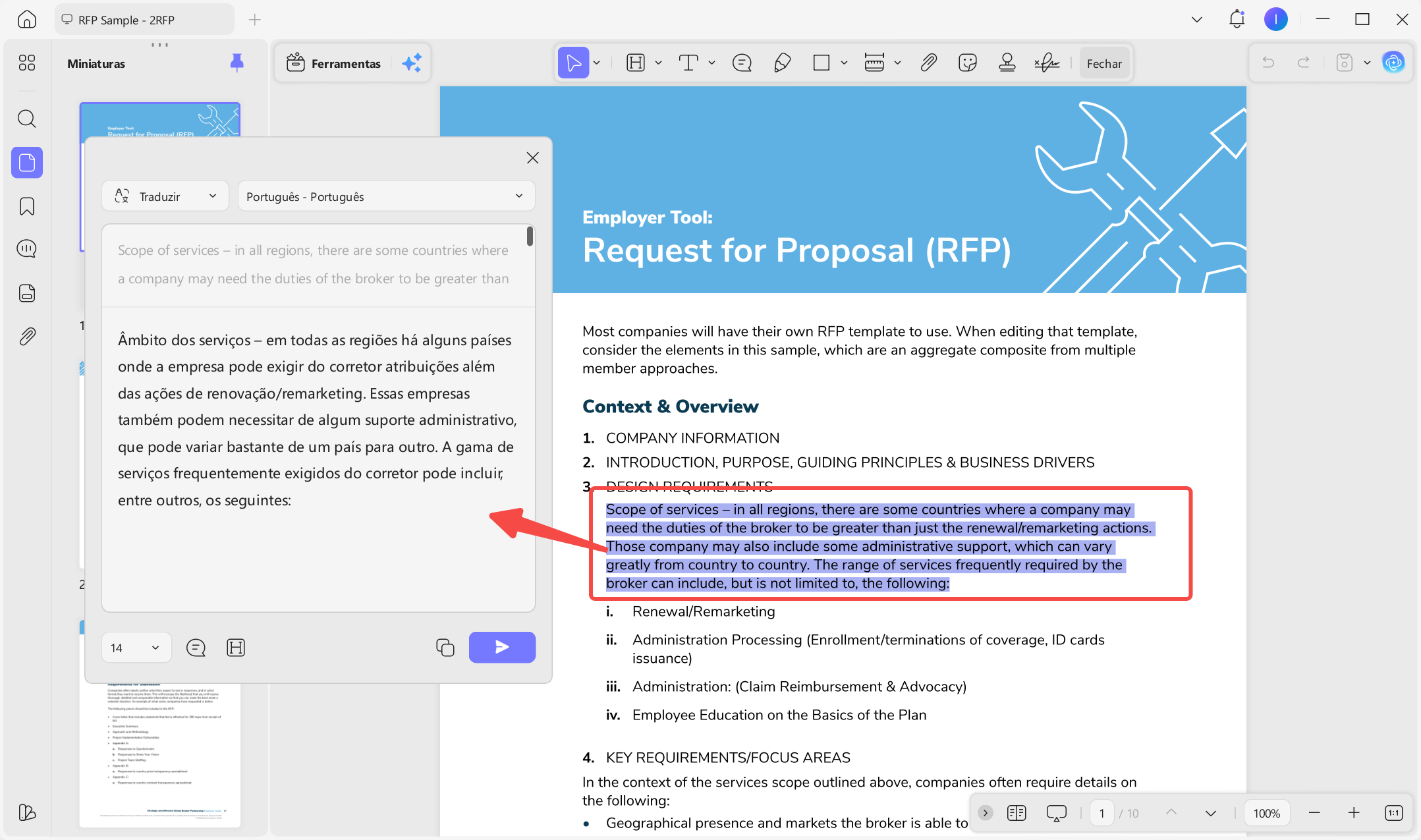Add a comment note from toolbar
1421x840 pixels.
742,63
